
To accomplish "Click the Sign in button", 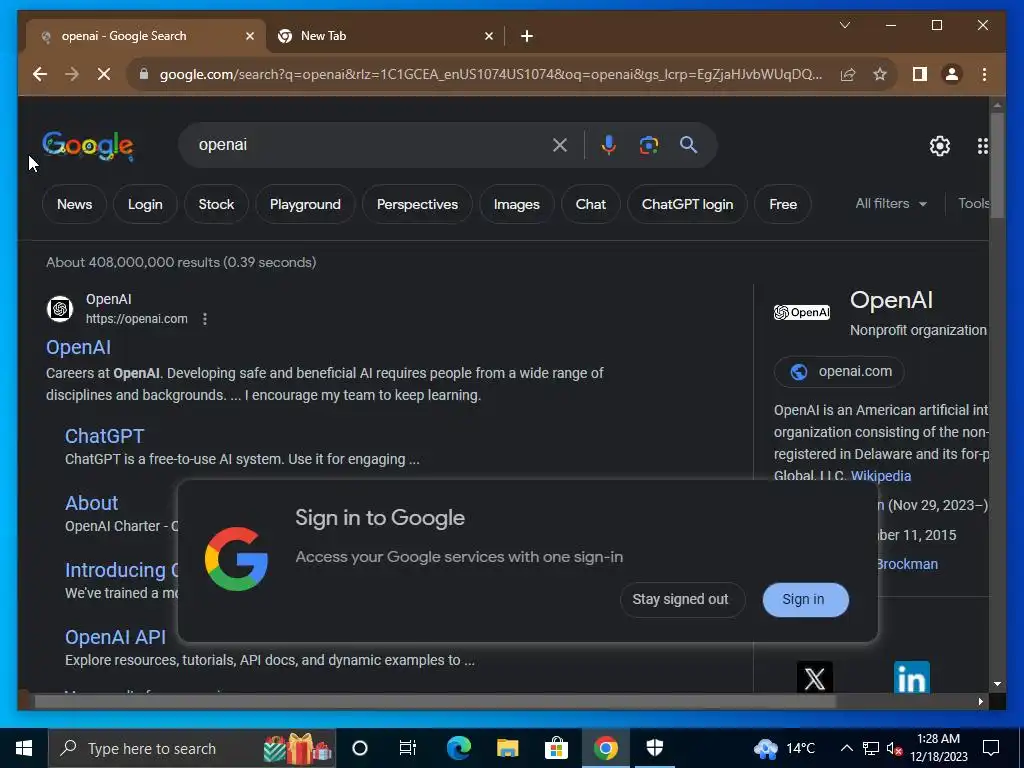I will click(805, 600).
